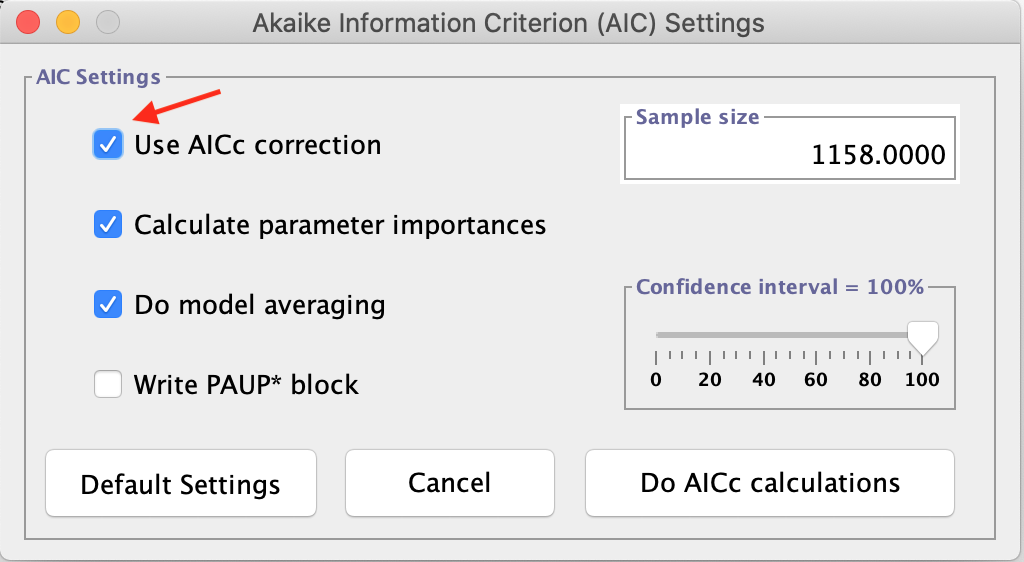Click the "Write PAUP* block" label text
The height and width of the screenshot is (562, 1024).
point(246,384)
